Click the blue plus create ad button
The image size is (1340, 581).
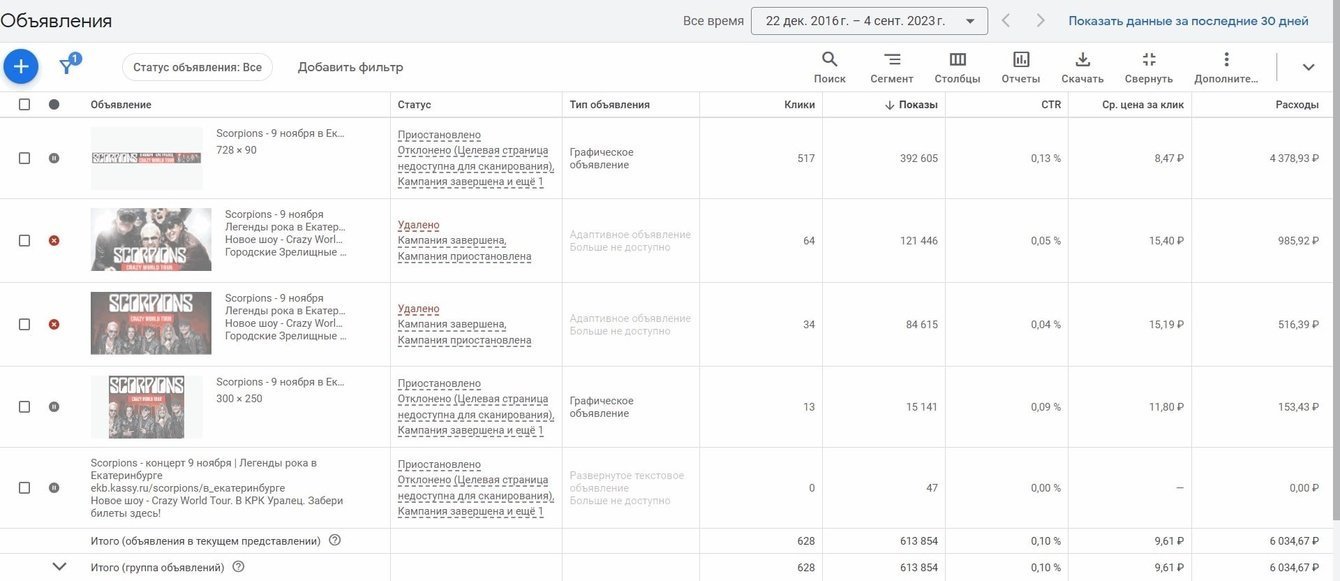click(x=21, y=67)
